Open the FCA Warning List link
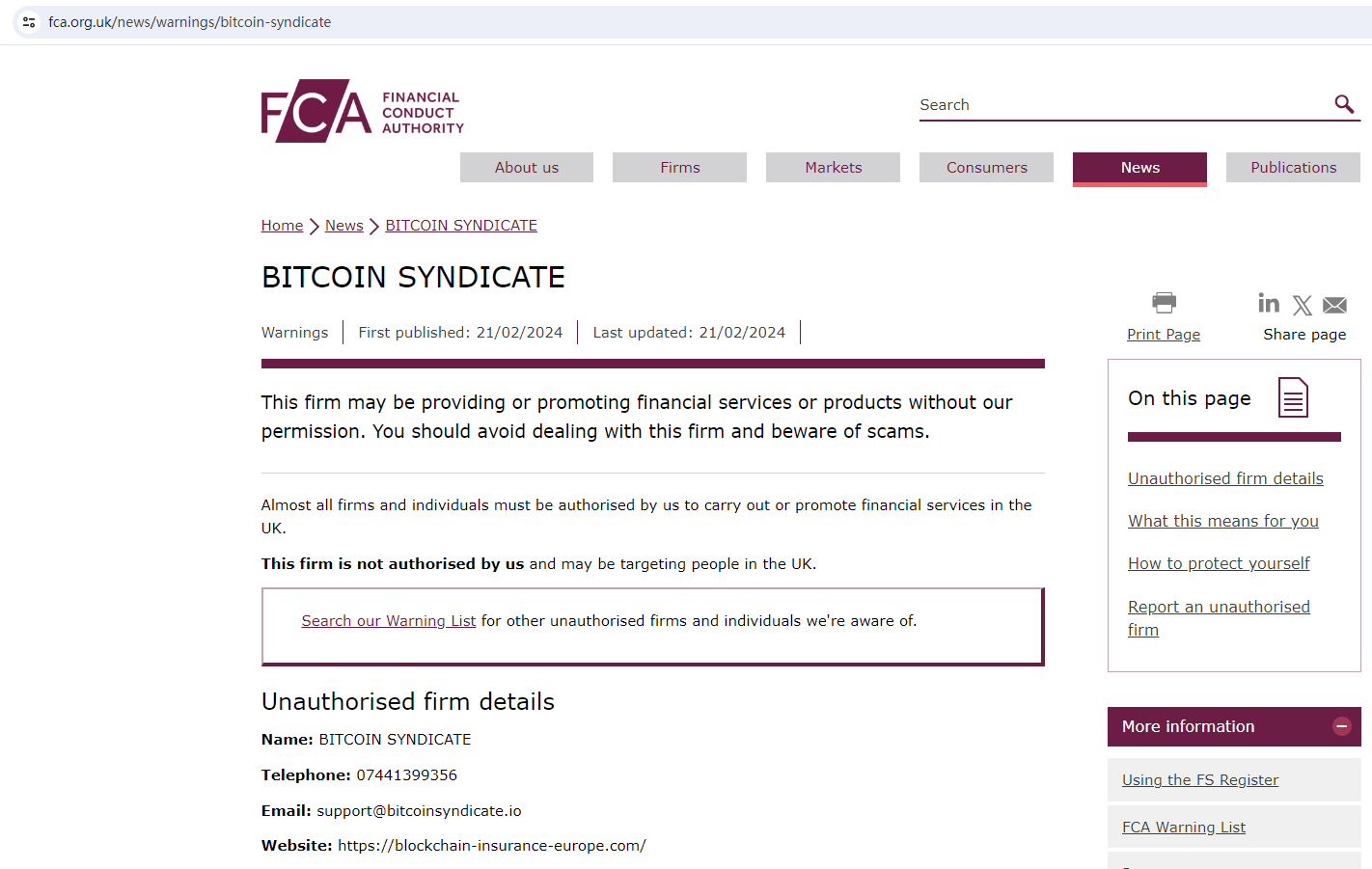1372x869 pixels. click(1184, 827)
